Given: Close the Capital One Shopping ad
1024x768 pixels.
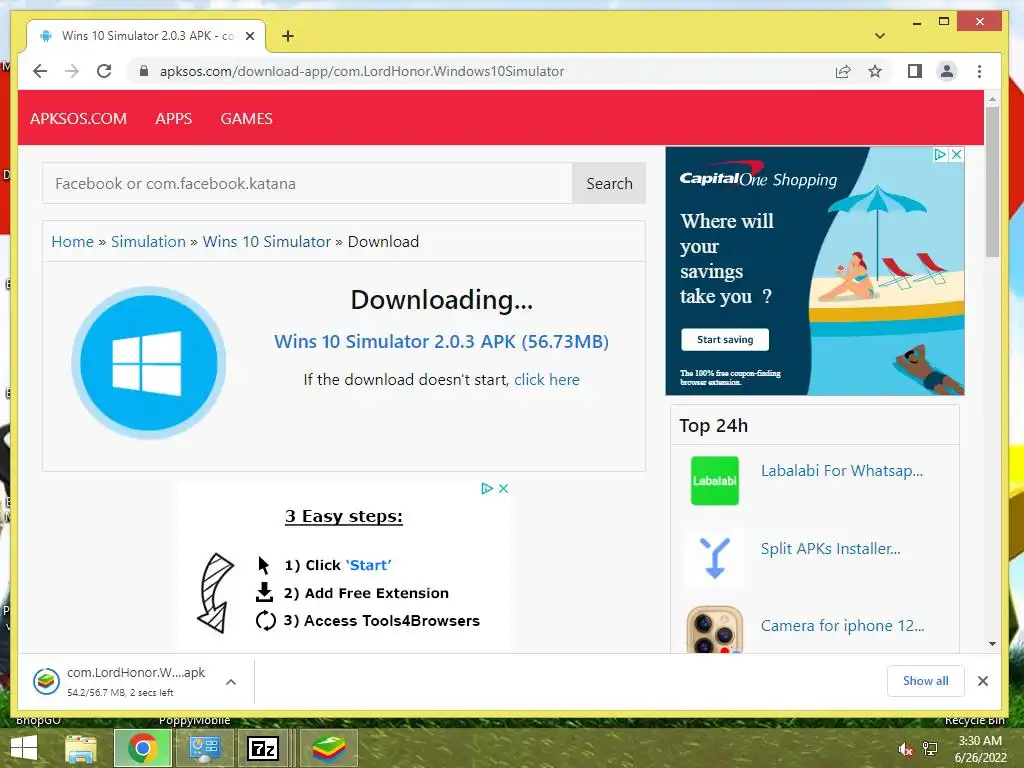Looking at the screenshot, I should click(x=957, y=155).
